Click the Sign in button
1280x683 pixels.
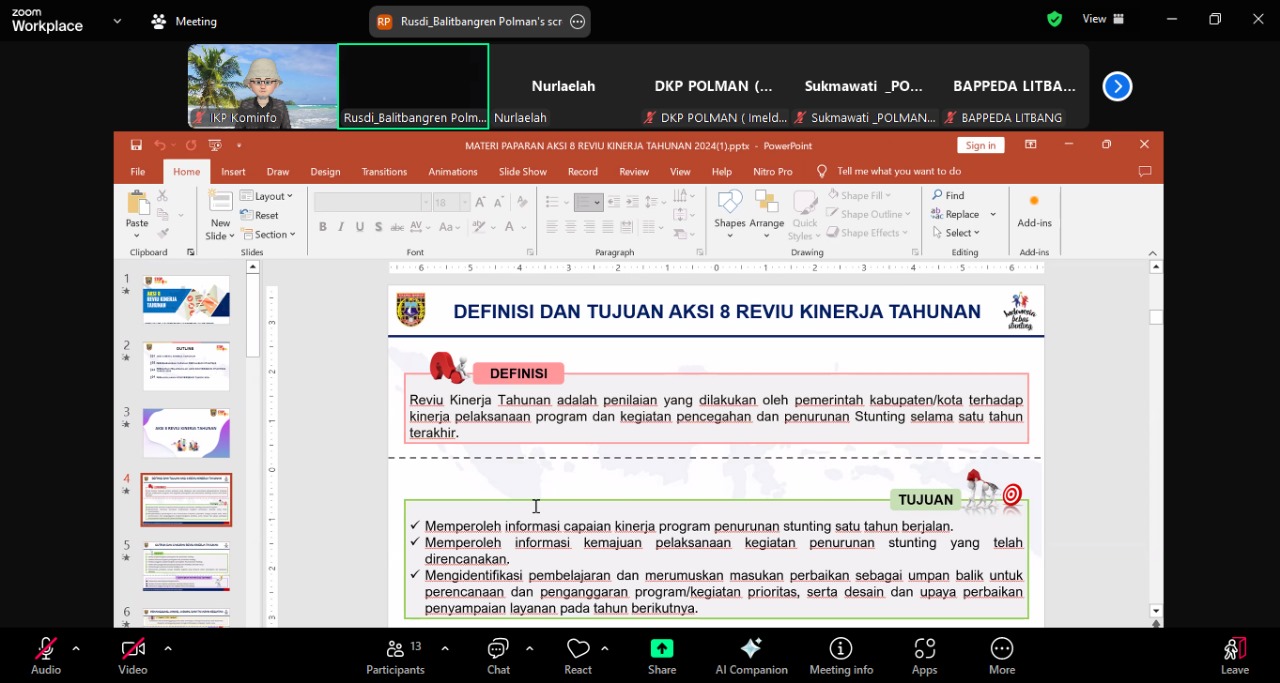[x=980, y=145]
